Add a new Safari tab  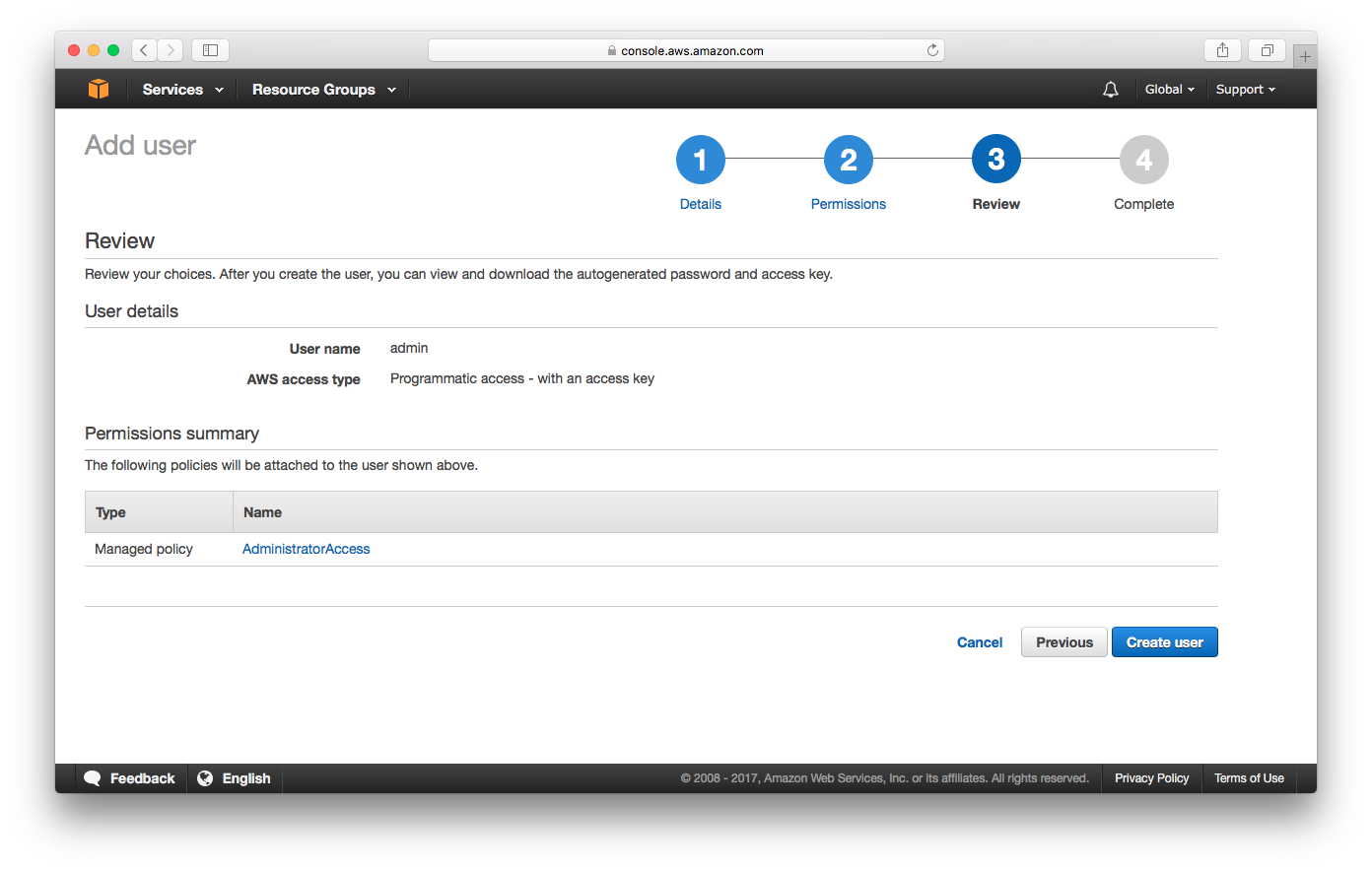click(1305, 56)
